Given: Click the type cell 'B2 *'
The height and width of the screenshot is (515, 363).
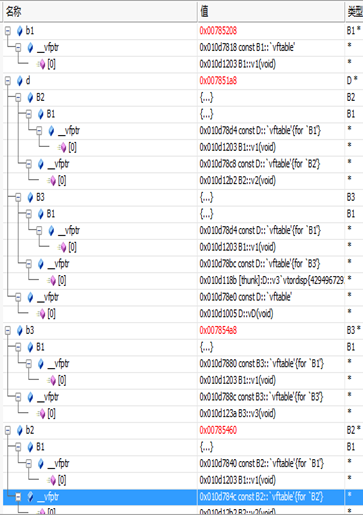Looking at the screenshot, I should click(354, 430).
